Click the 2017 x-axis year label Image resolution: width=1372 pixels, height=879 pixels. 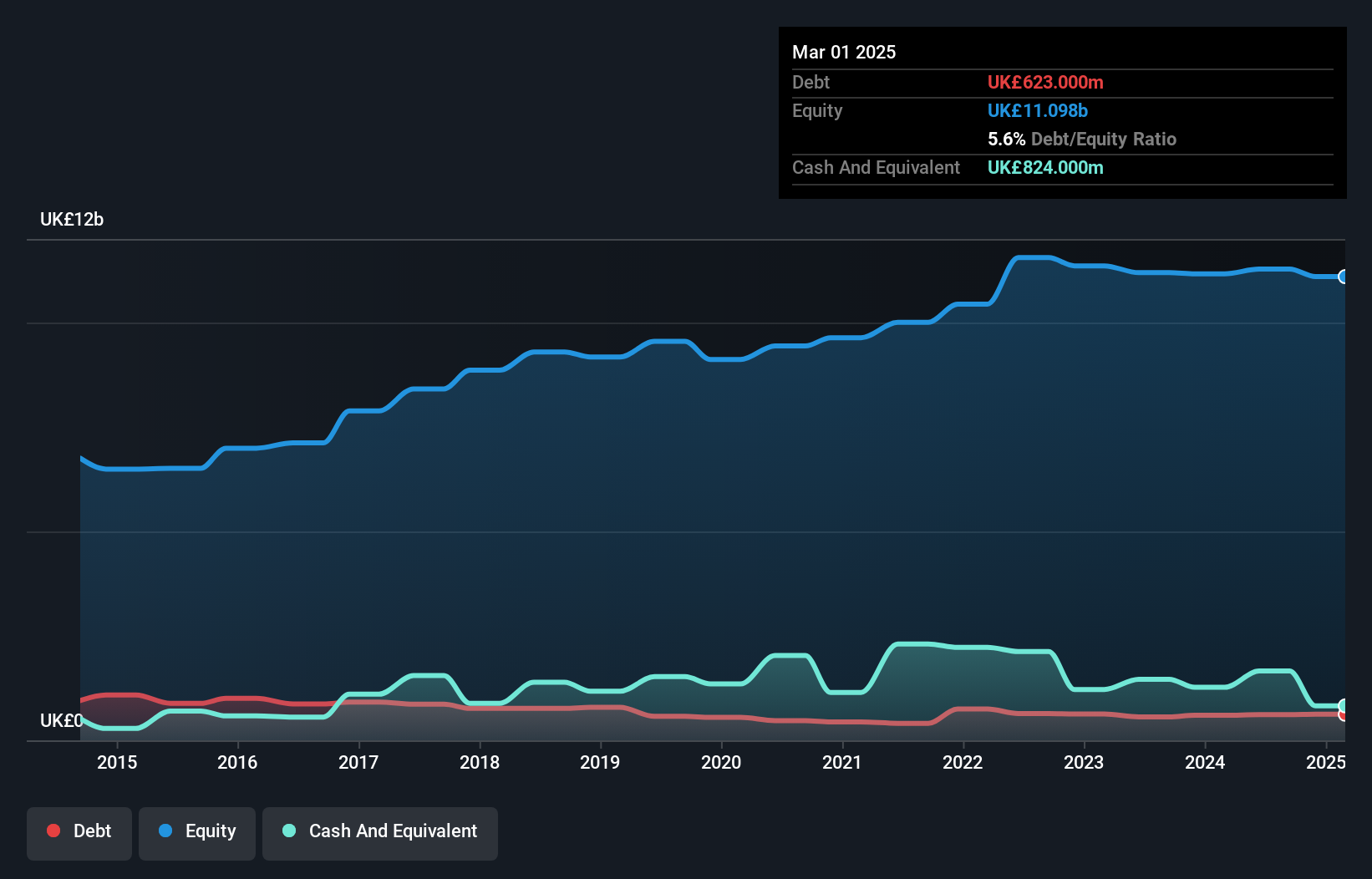click(358, 762)
